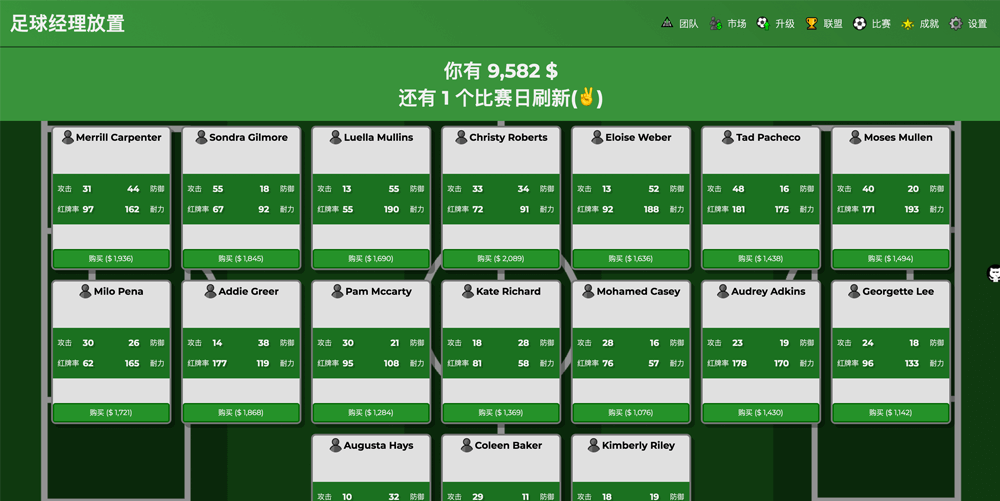Click the 足球经理放置 game title
Screen dimensions: 1000x501
pos(67,24)
